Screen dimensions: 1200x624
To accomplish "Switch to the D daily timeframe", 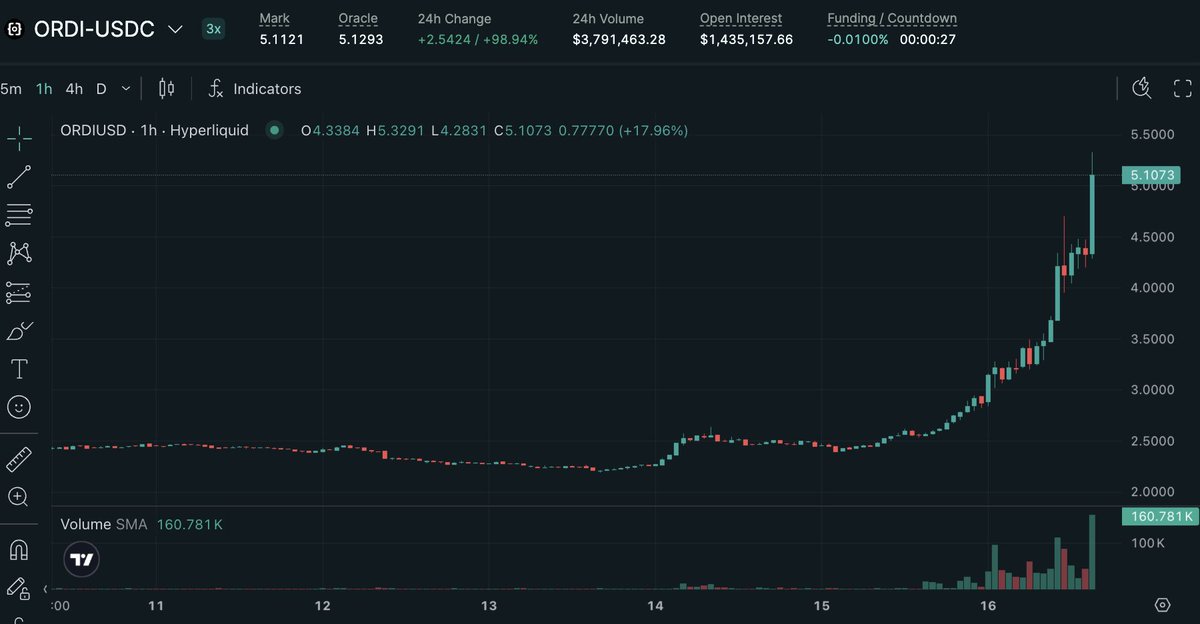I will (x=101, y=89).
